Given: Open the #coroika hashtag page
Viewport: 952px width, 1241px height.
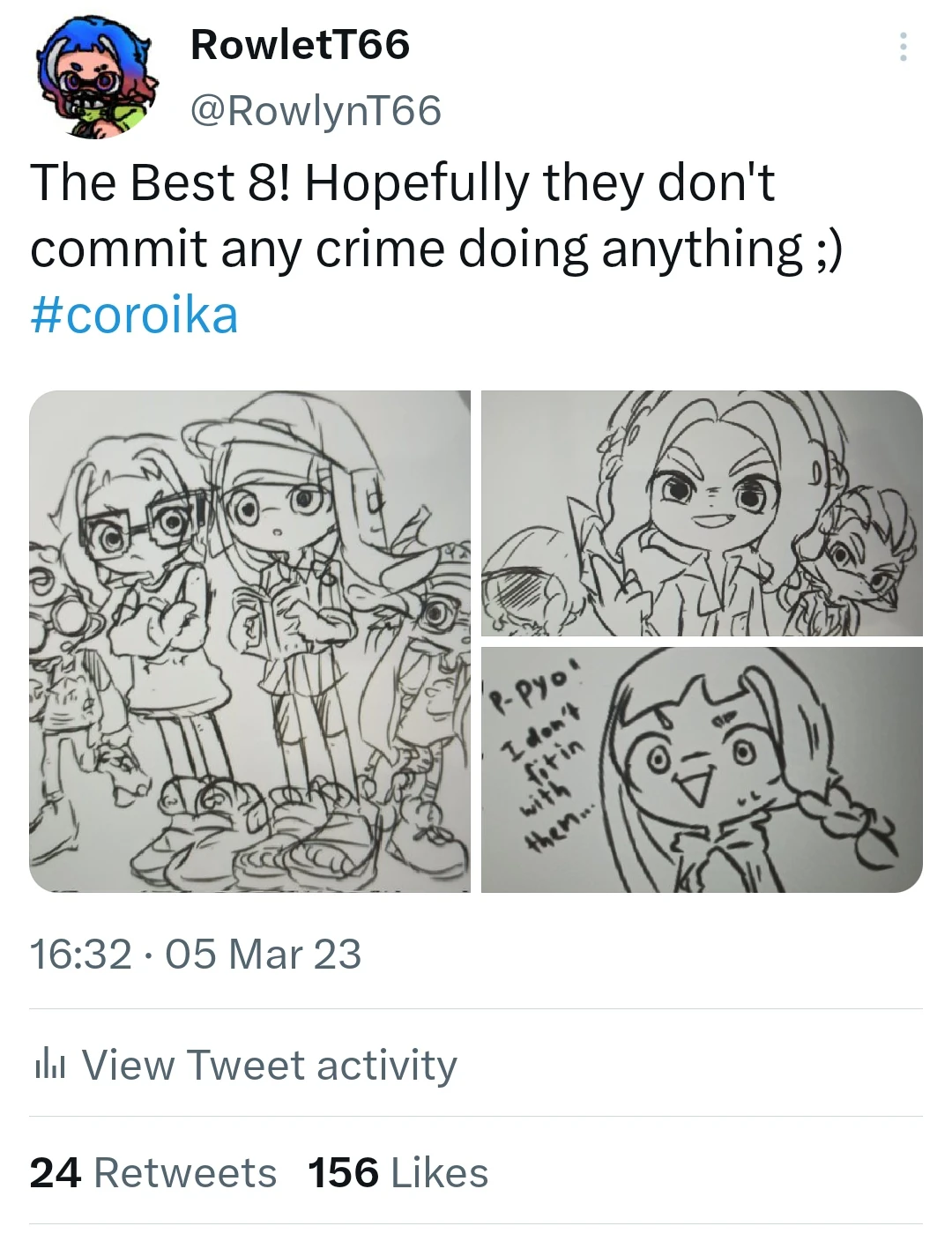Looking at the screenshot, I should 132,317.
